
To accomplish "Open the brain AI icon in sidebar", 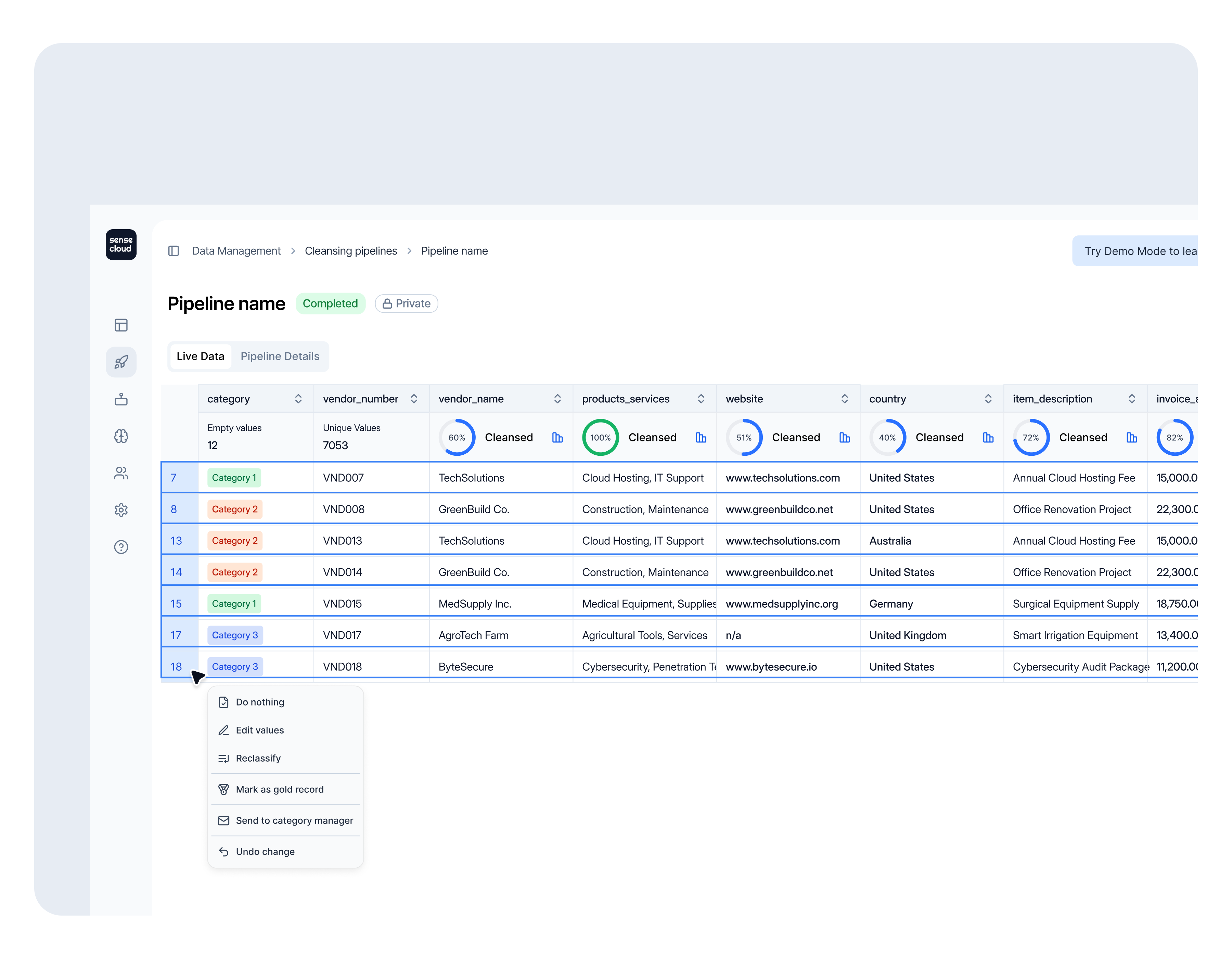I will coord(121,436).
